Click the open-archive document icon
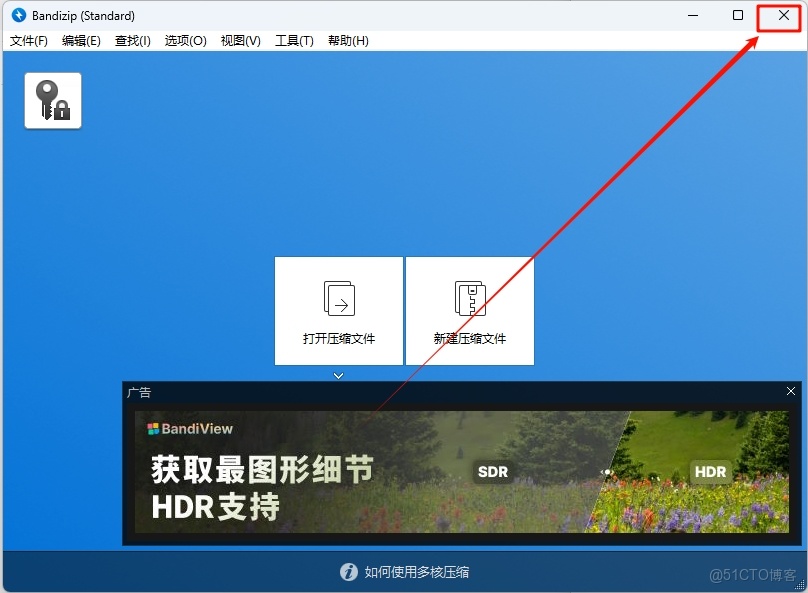 point(339,298)
